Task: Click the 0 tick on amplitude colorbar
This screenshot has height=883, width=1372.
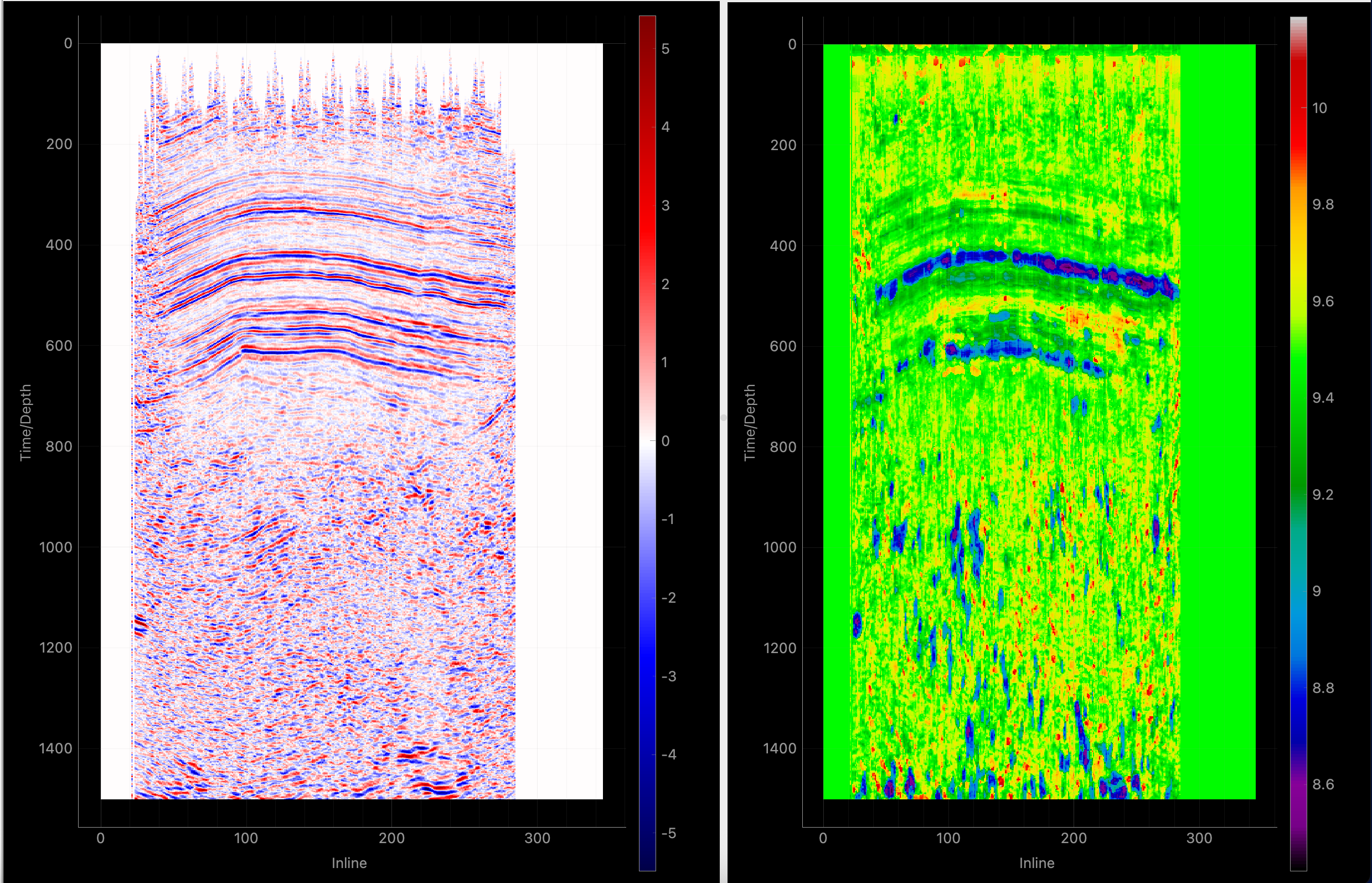Action: click(665, 441)
